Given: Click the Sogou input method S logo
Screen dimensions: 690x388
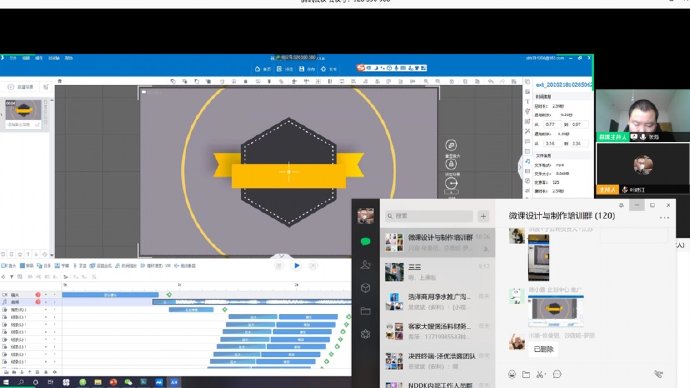Looking at the screenshot, I should coord(361,68).
